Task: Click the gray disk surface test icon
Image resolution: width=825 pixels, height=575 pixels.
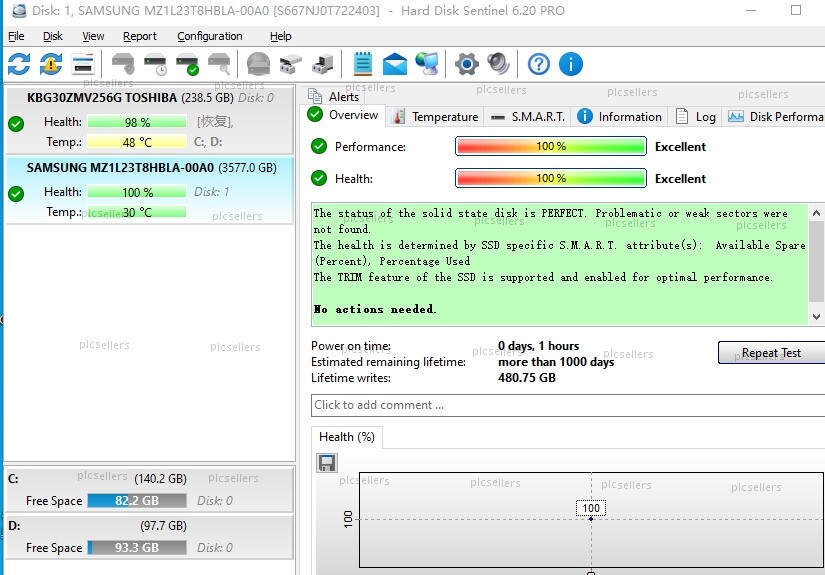Action: click(258, 64)
